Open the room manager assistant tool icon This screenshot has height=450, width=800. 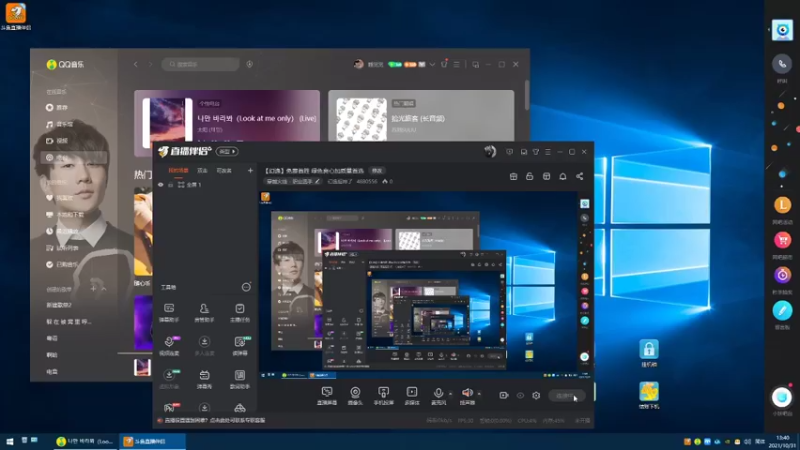tap(204, 309)
